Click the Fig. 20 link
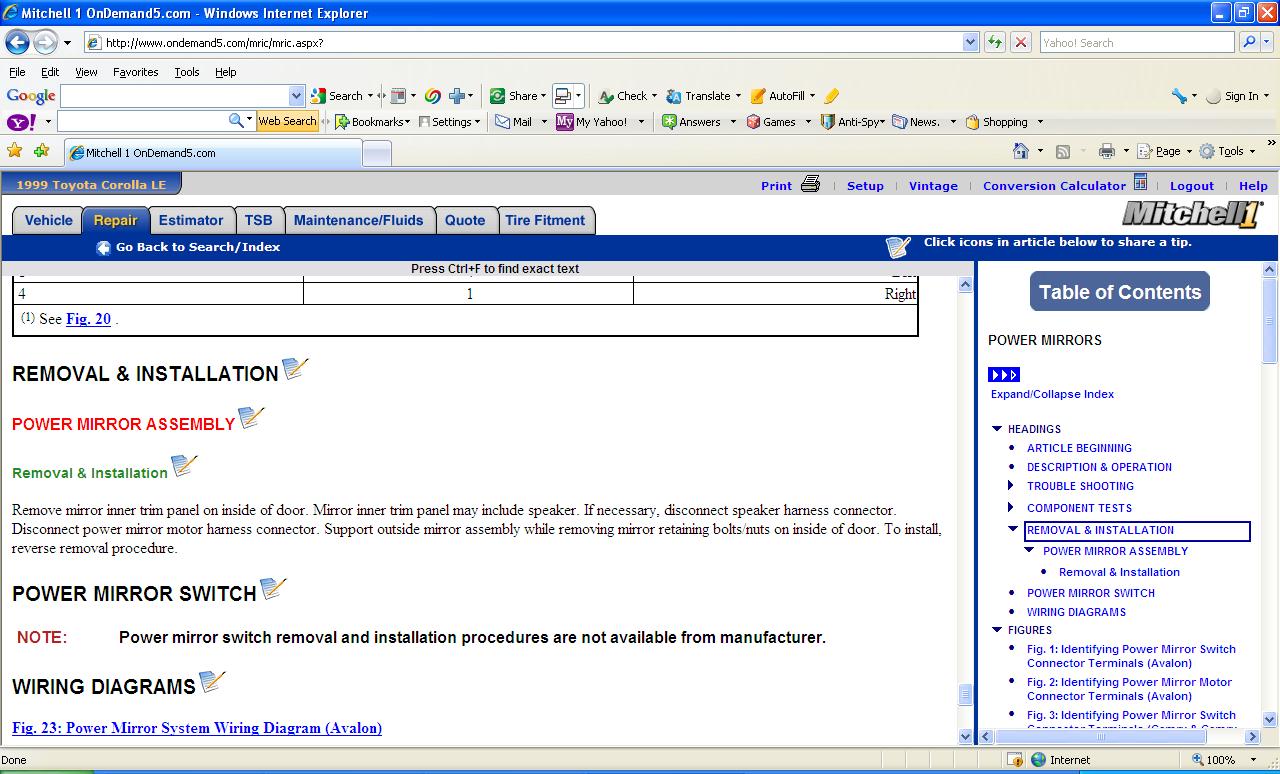 pos(88,319)
